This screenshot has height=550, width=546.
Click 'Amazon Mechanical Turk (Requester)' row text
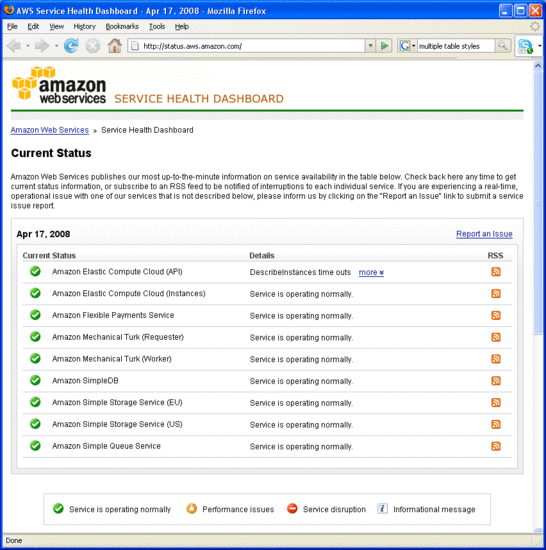[x=117, y=337]
